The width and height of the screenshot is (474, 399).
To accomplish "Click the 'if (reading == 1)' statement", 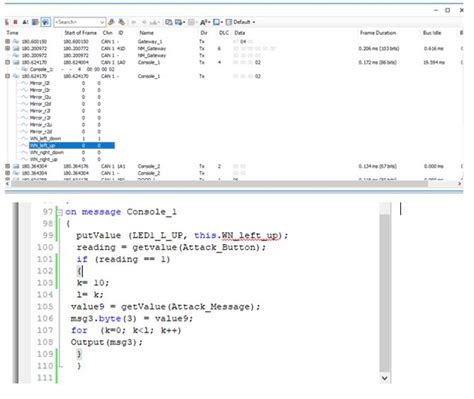I will [123, 259].
